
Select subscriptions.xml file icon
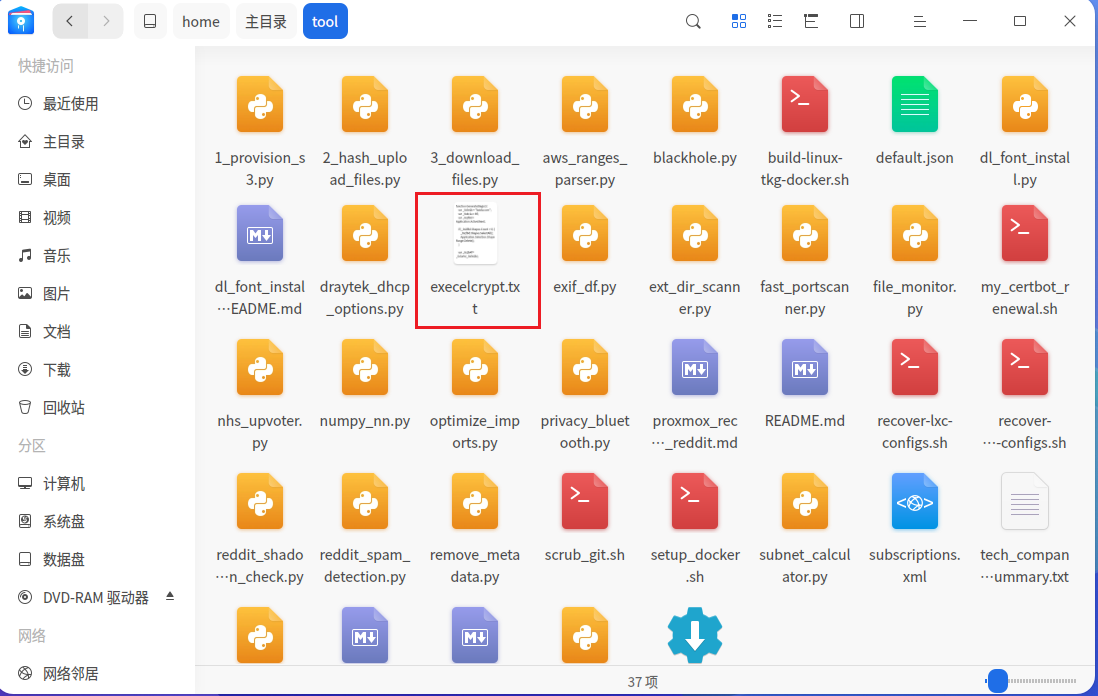915,501
